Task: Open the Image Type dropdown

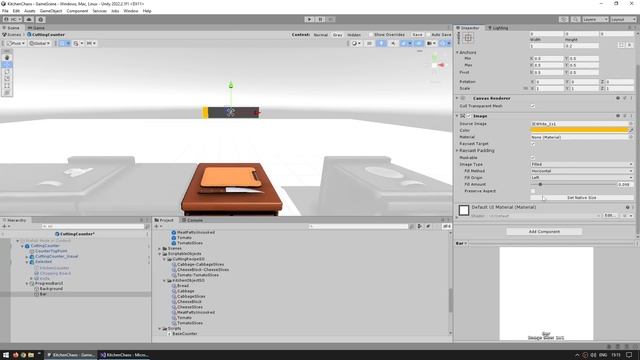Action: [x=582, y=164]
